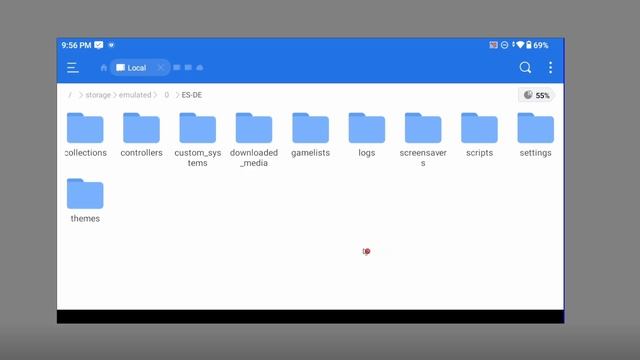This screenshot has width=640, height=360.
Task: Select ES-DE in the breadcrumb path
Action: click(x=191, y=95)
